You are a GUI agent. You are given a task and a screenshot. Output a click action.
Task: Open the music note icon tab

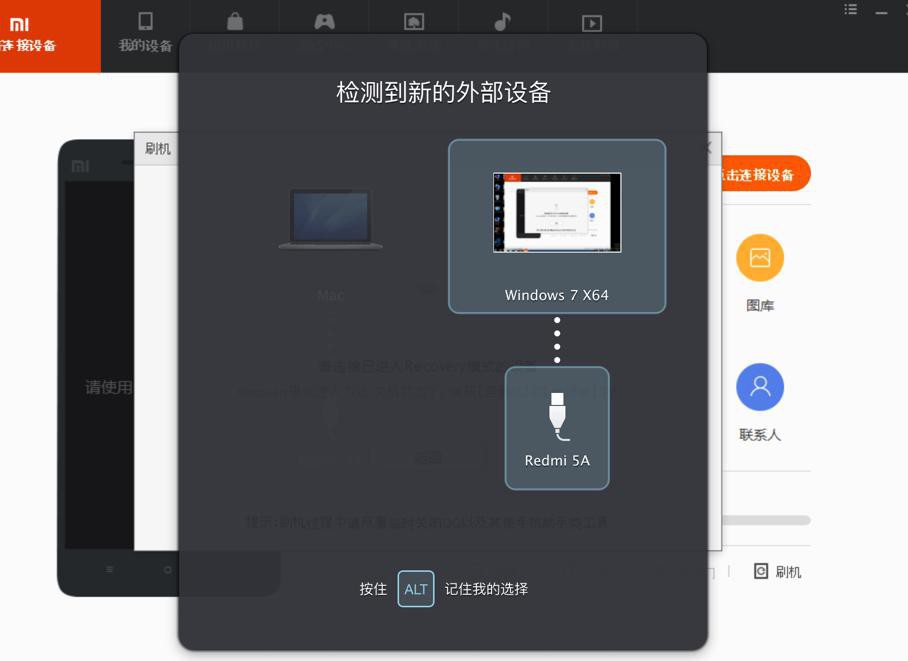pyautogui.click(x=503, y=22)
